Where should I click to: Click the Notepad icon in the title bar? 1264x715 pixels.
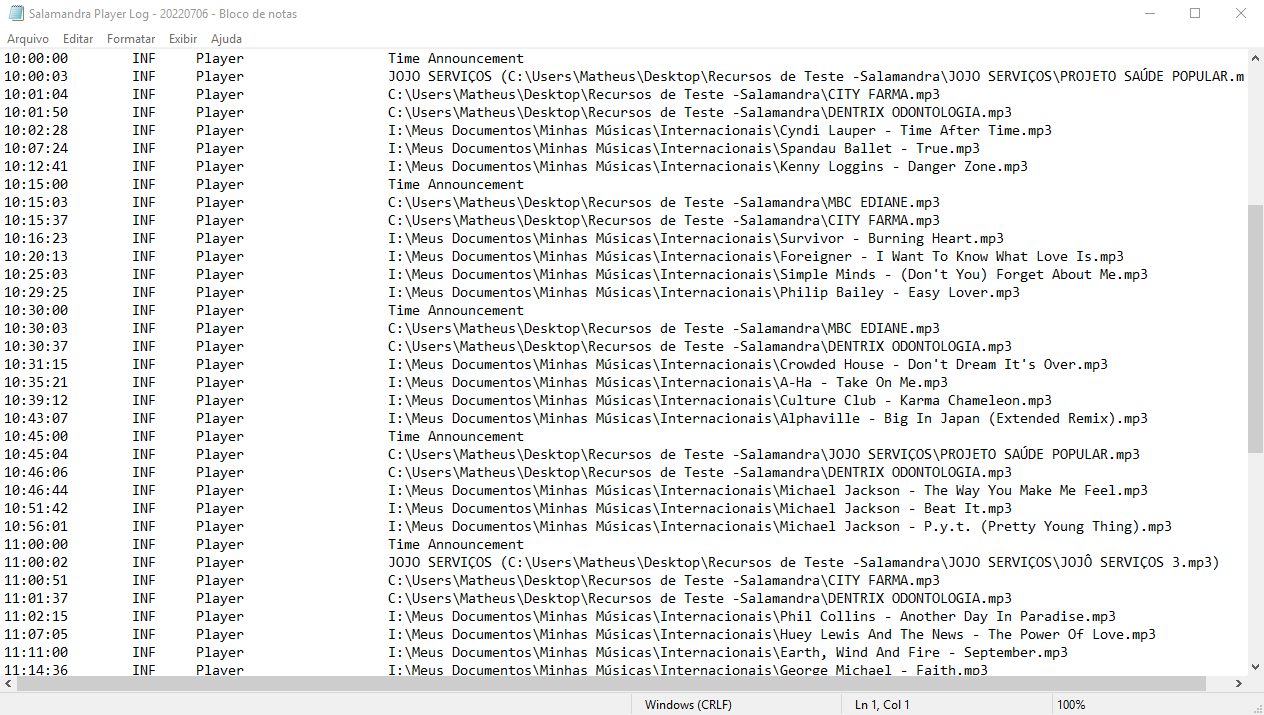click(15, 14)
